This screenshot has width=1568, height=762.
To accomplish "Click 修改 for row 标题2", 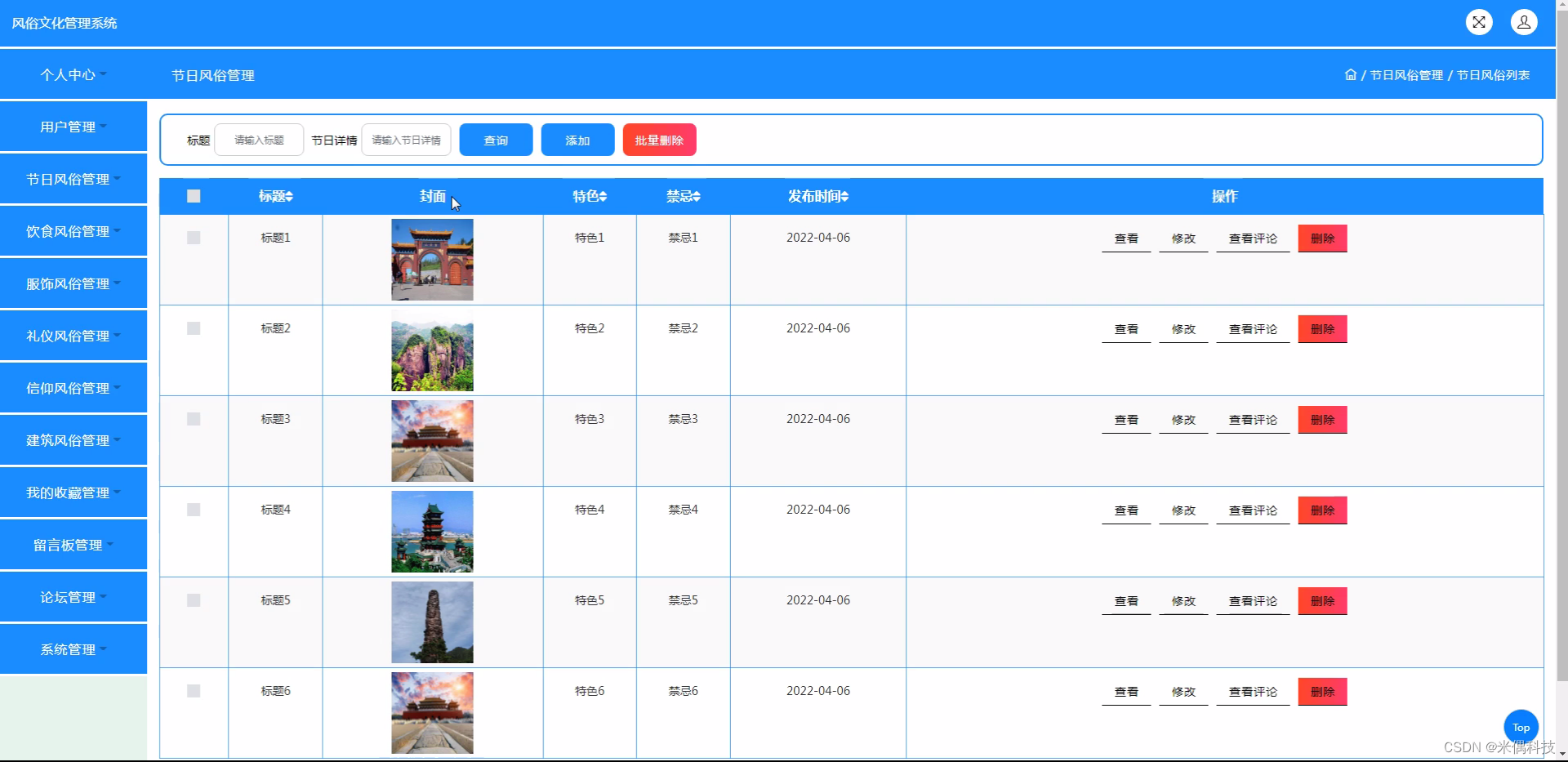I will click(x=1183, y=329).
